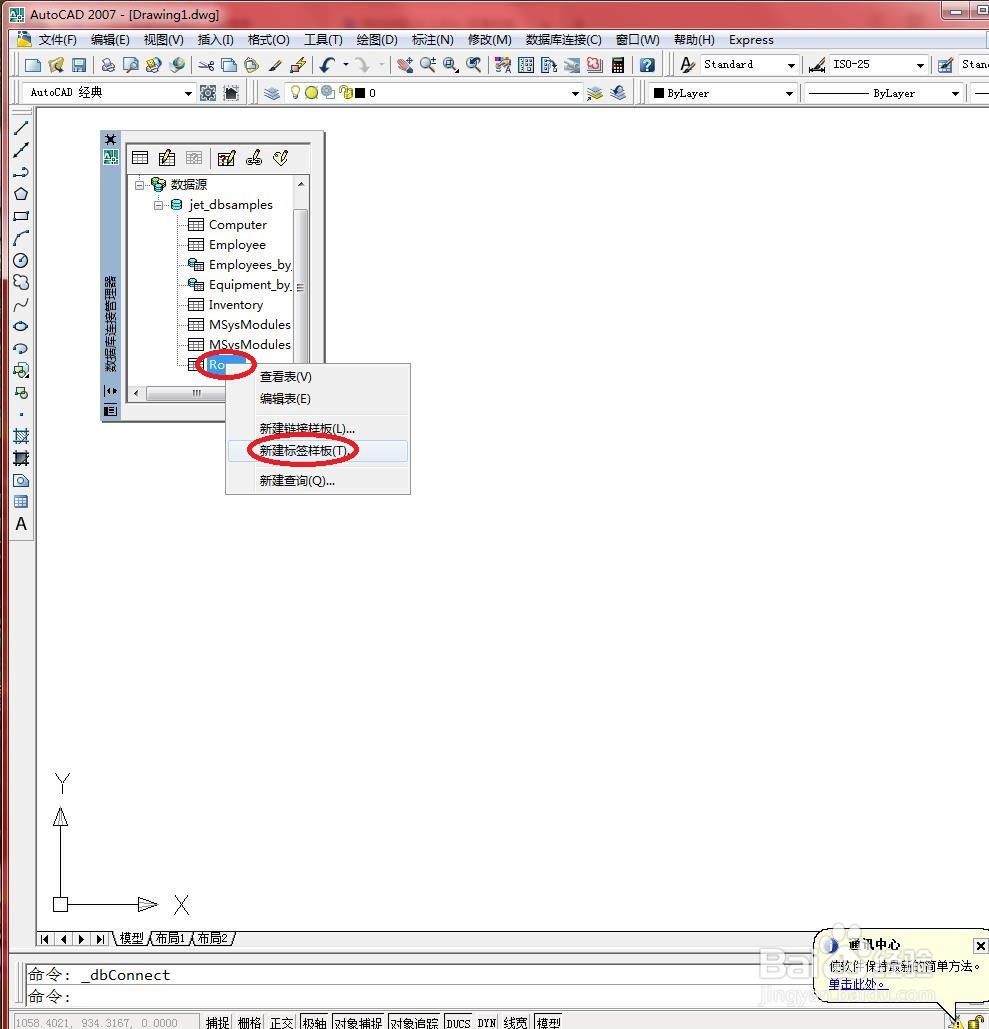Toggle 栅格 grid display in status bar
This screenshot has width=989, height=1029.
pos(249,1022)
